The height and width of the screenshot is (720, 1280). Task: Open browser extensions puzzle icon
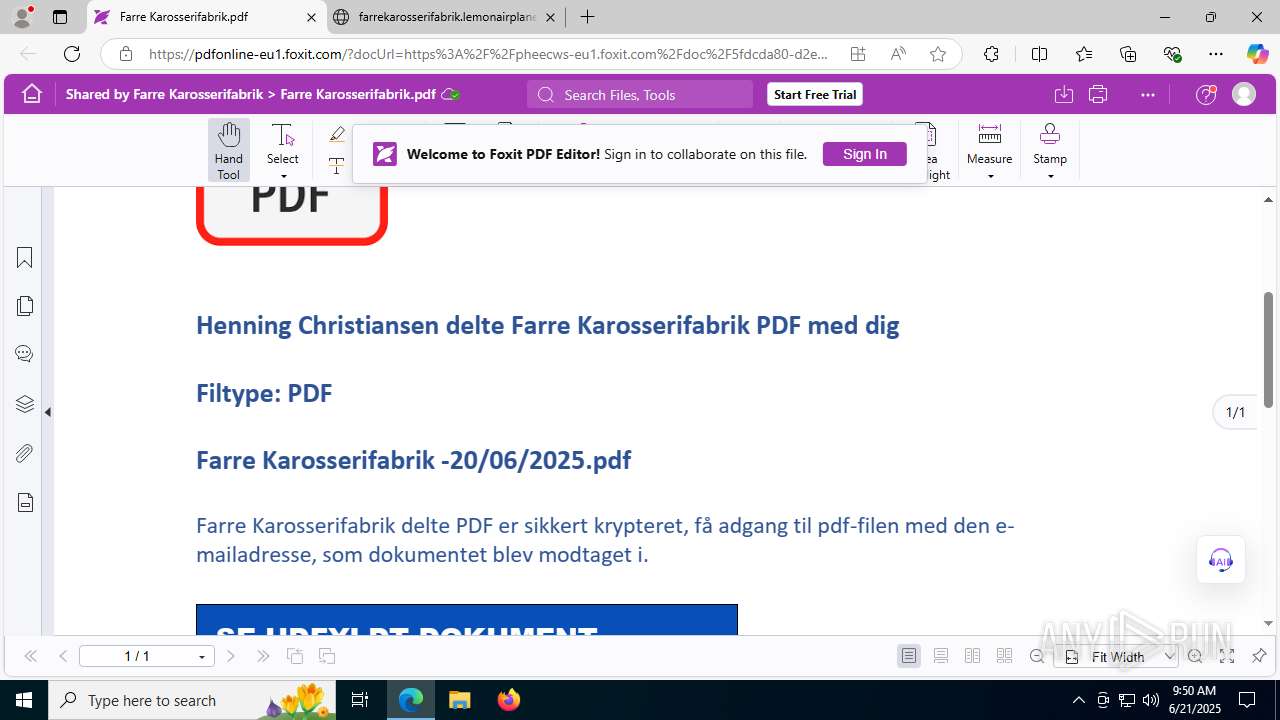click(991, 54)
